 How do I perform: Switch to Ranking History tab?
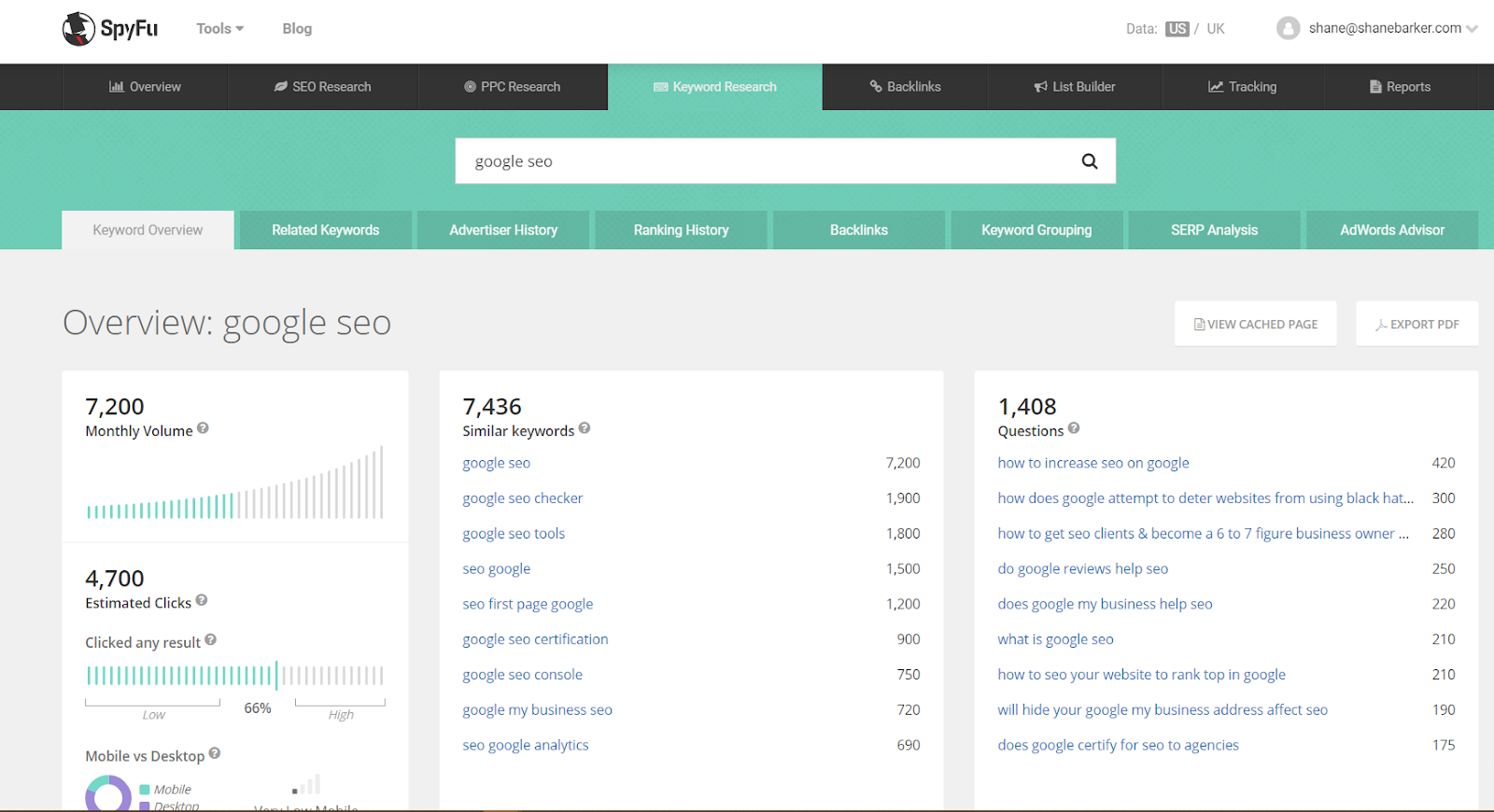pos(682,230)
